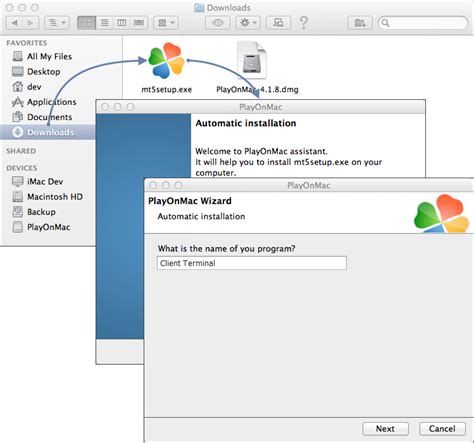Click the Downloads folder icon in title bar
Screen dimensions: 474x443
199,8
